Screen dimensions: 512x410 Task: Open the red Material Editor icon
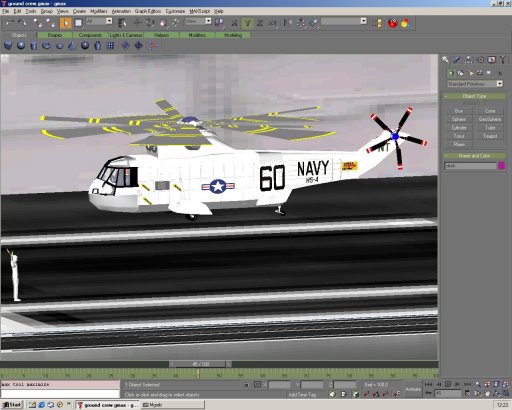tap(393, 23)
